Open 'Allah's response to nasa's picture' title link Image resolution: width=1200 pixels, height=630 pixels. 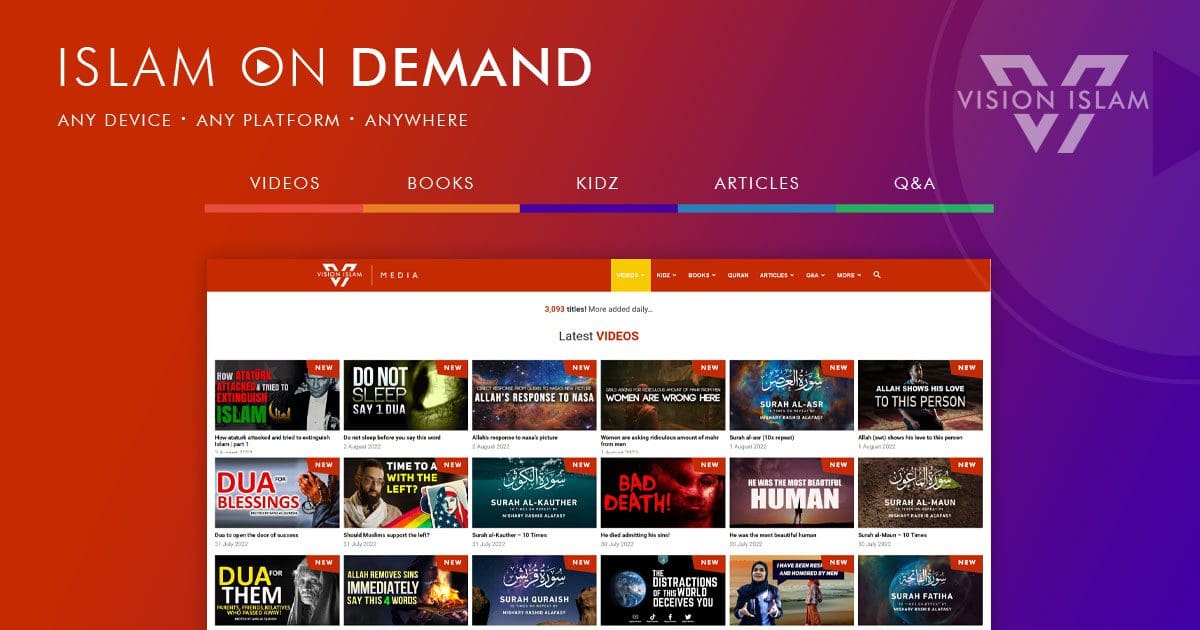click(515, 438)
